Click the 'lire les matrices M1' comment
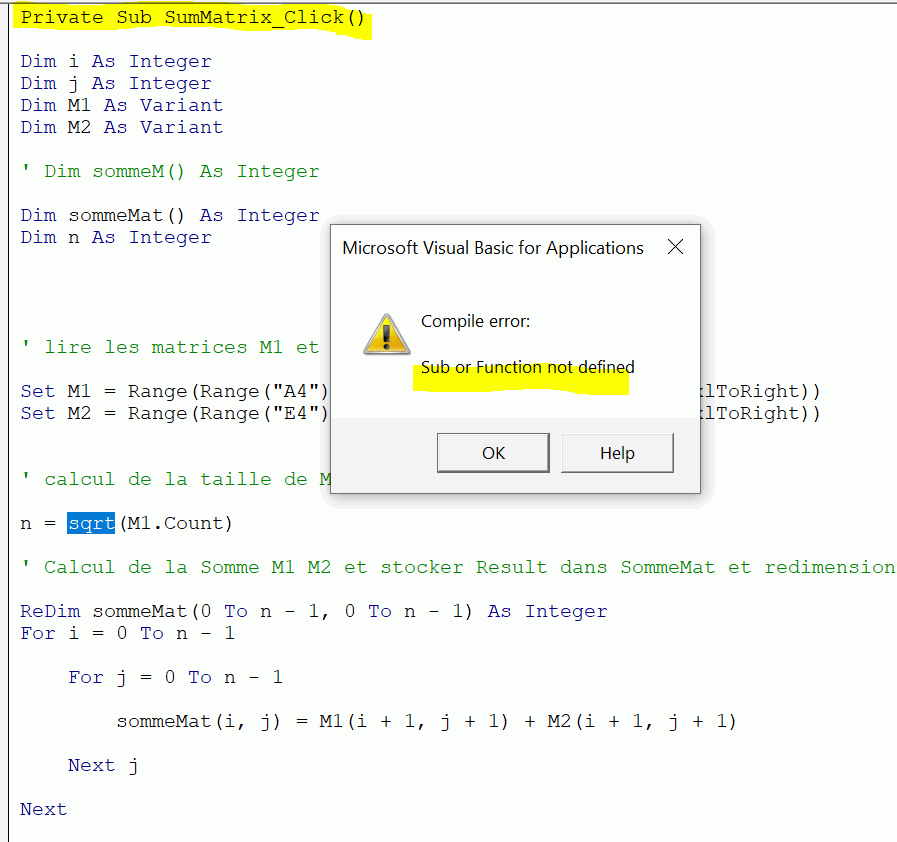This screenshot has width=897, height=842. pos(170,347)
